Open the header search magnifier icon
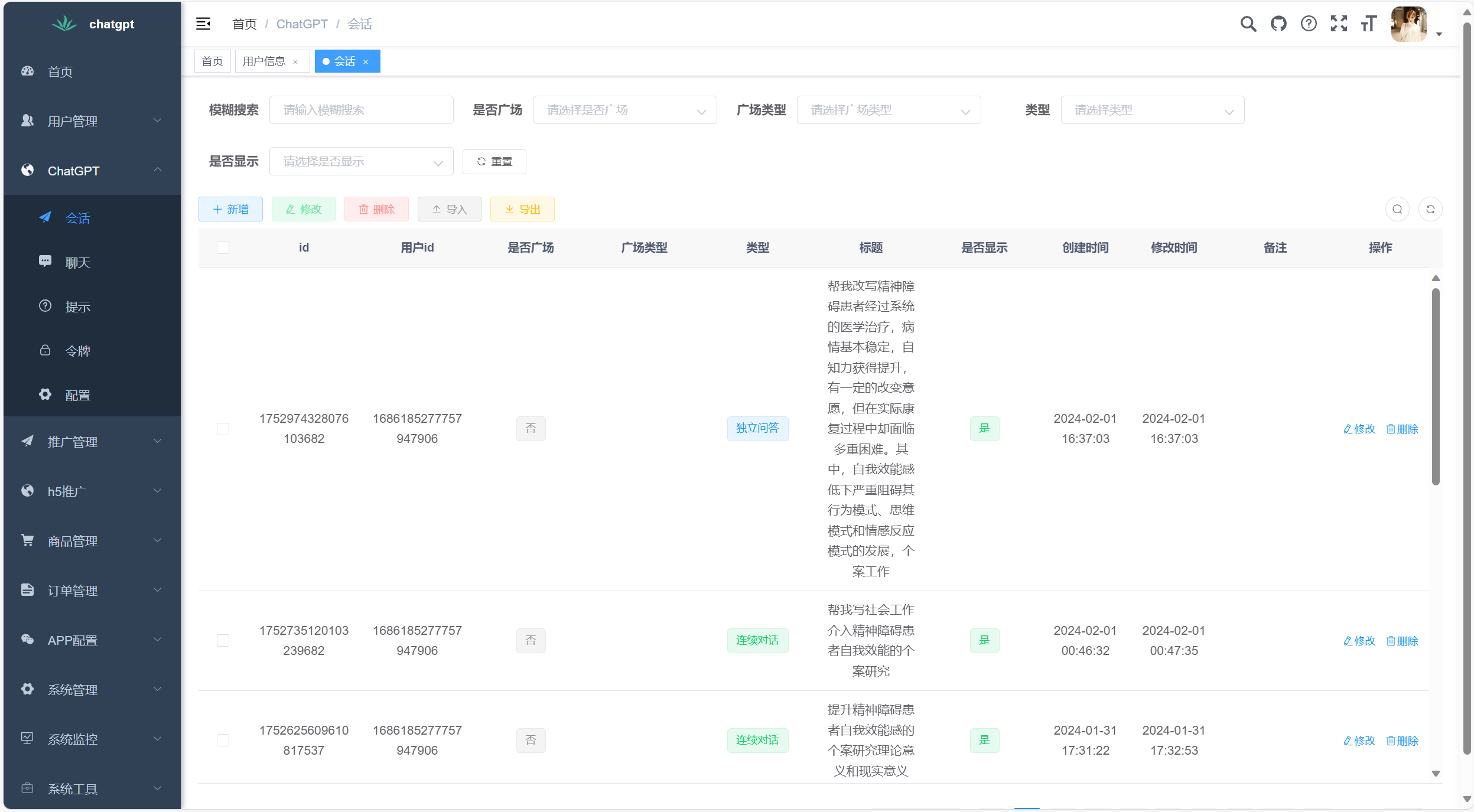 1248,24
